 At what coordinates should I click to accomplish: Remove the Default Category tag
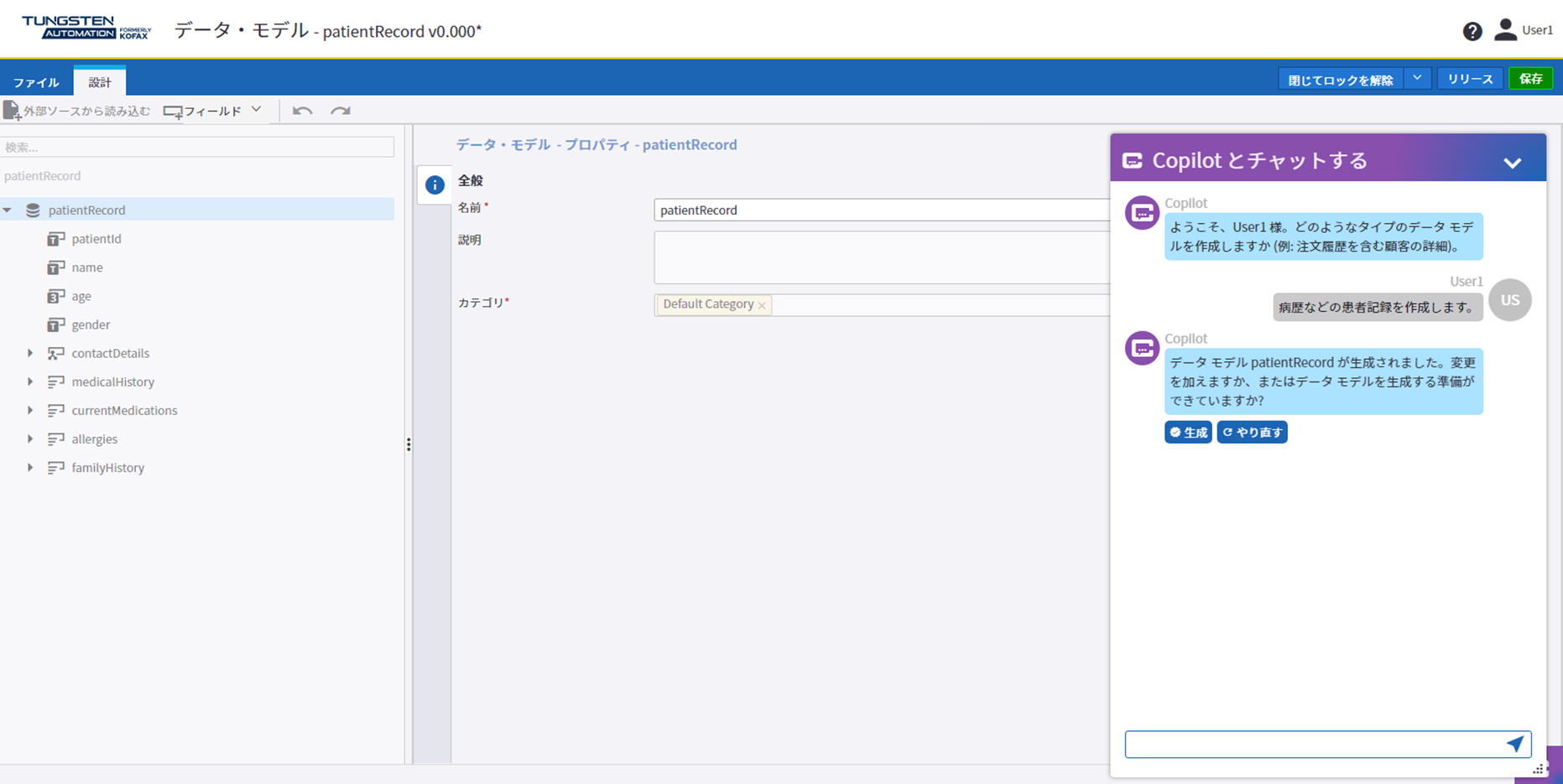tap(762, 305)
